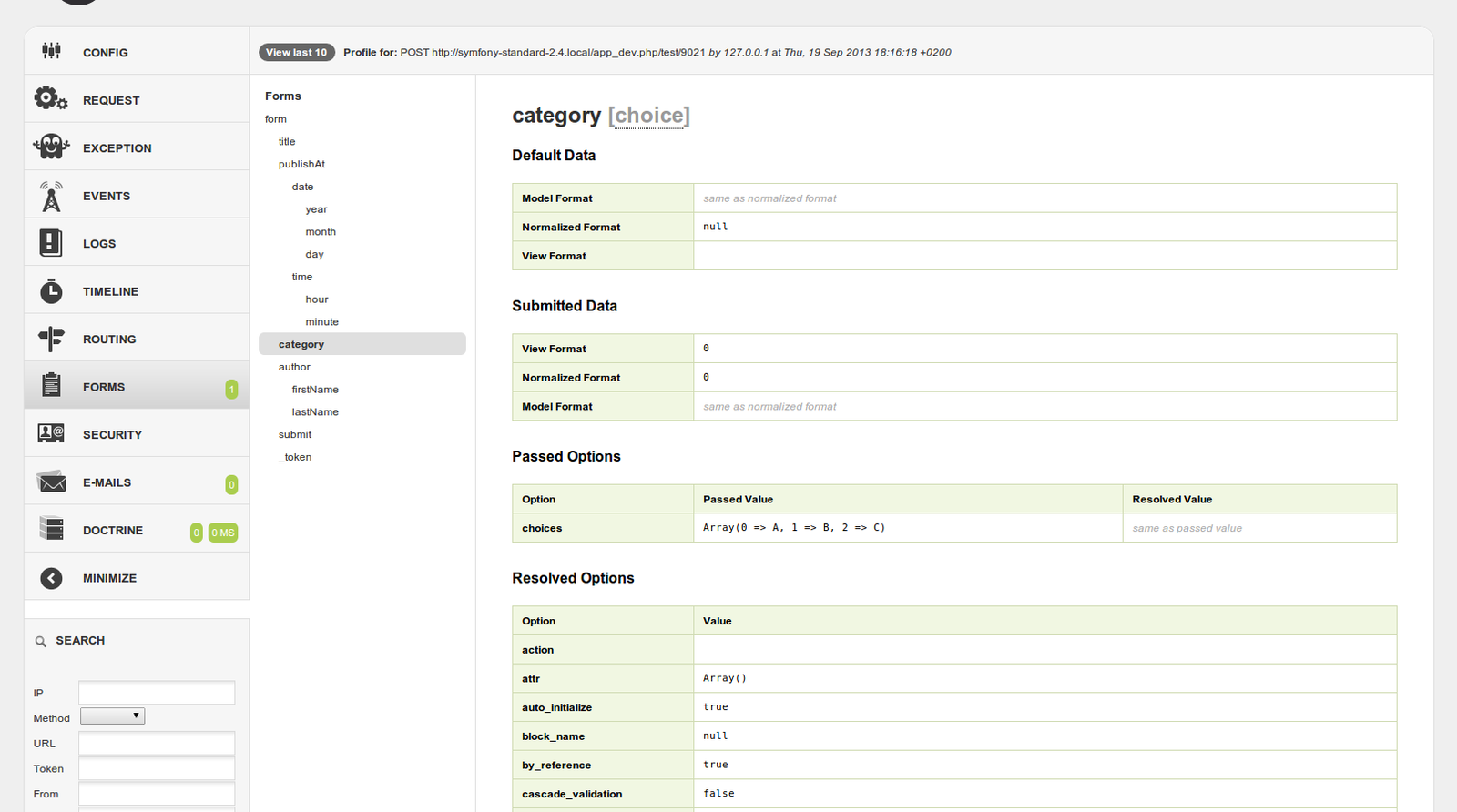
Task: Select the time node in tree
Action: tap(302, 277)
